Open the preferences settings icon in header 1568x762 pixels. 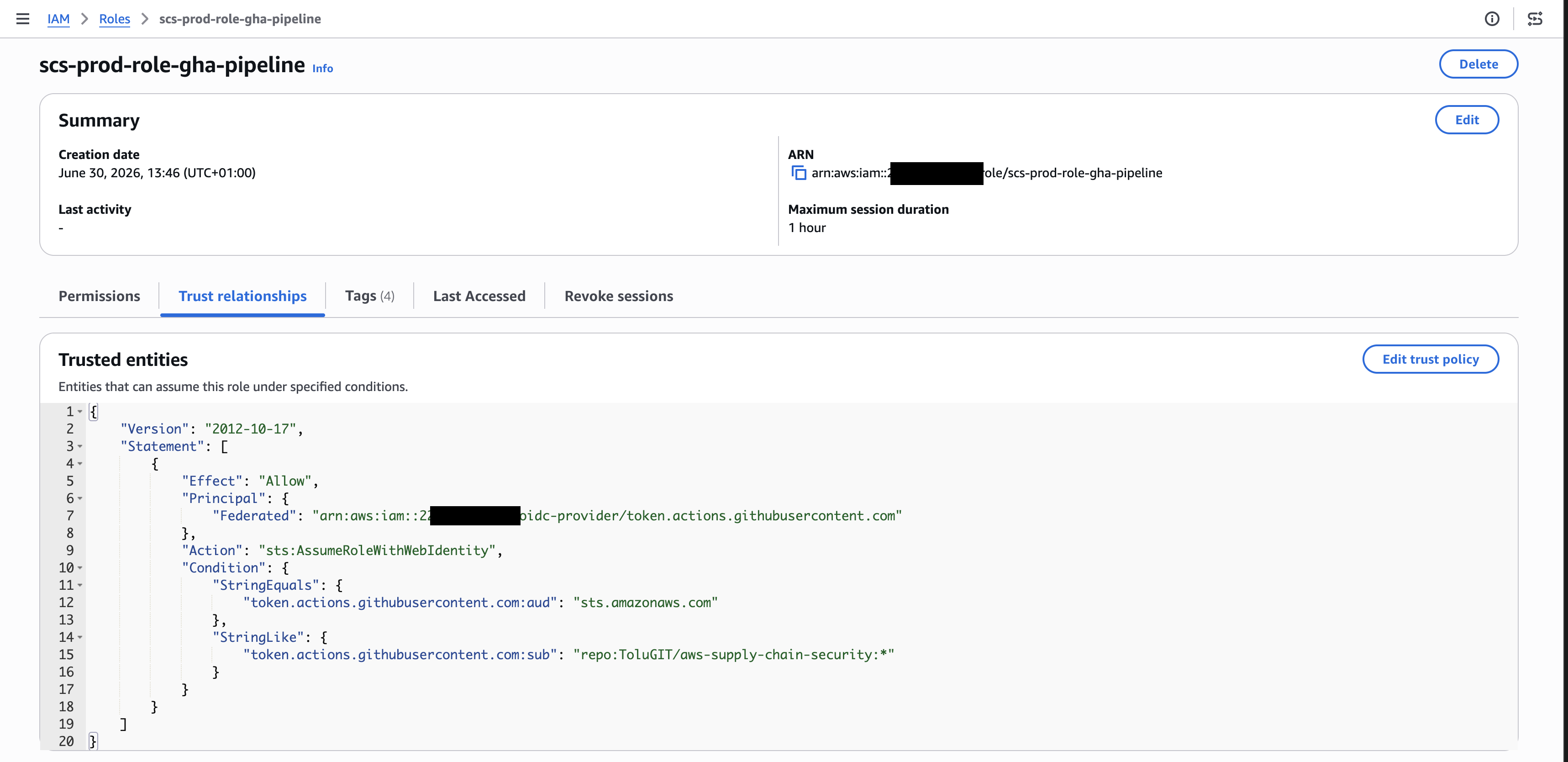(x=1535, y=19)
